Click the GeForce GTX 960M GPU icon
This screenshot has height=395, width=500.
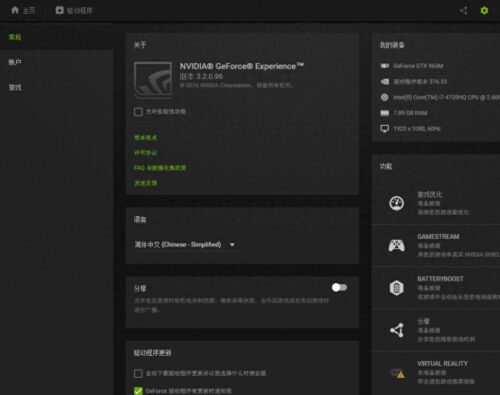(x=385, y=66)
